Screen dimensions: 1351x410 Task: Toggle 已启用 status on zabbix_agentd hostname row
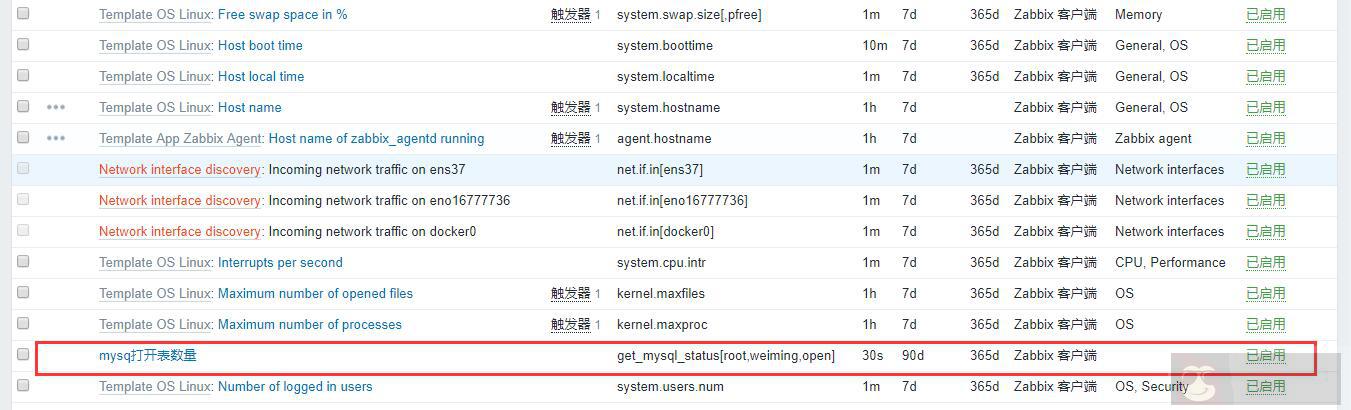click(x=1265, y=138)
